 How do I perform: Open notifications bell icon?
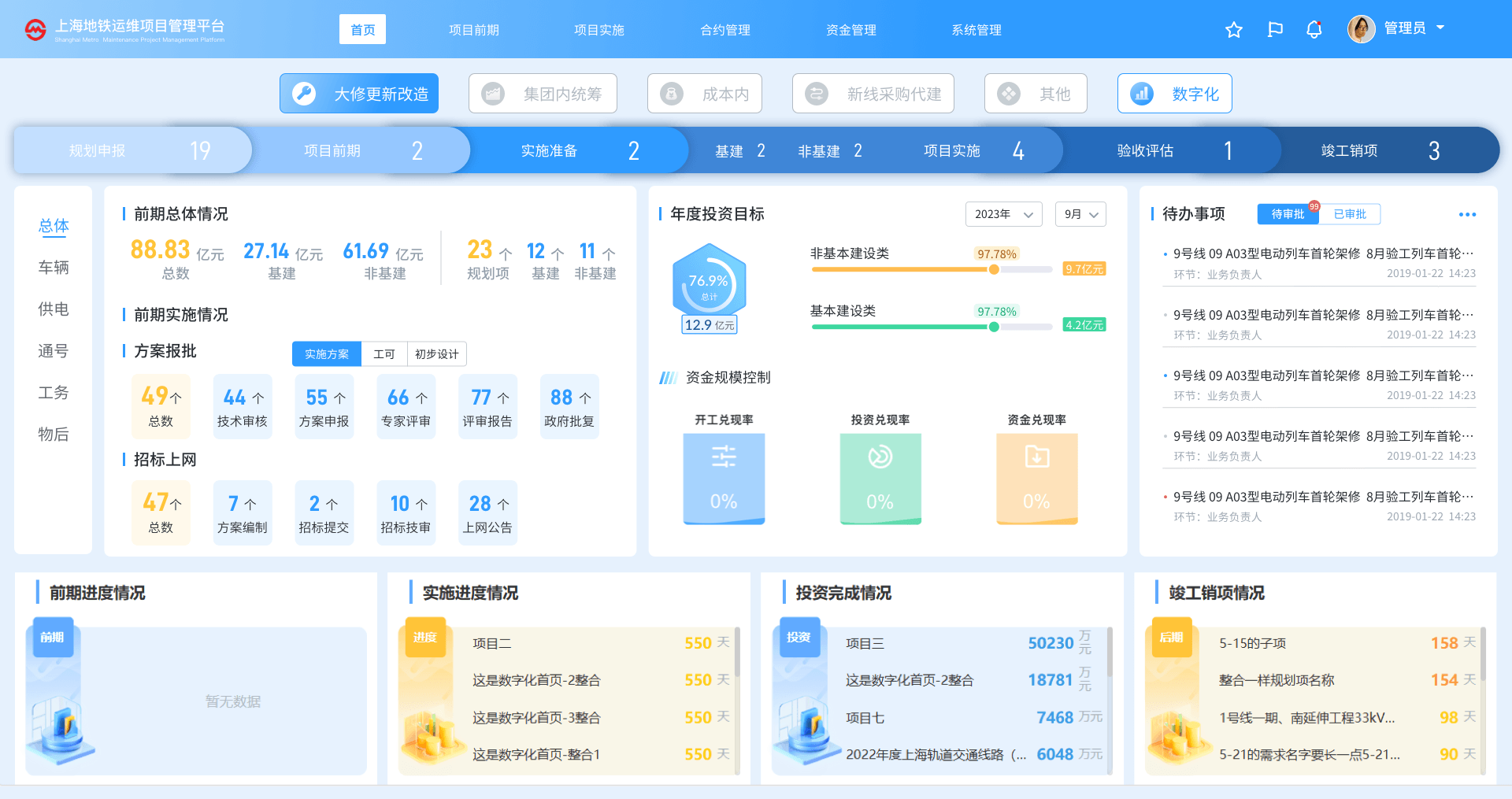coord(1314,30)
